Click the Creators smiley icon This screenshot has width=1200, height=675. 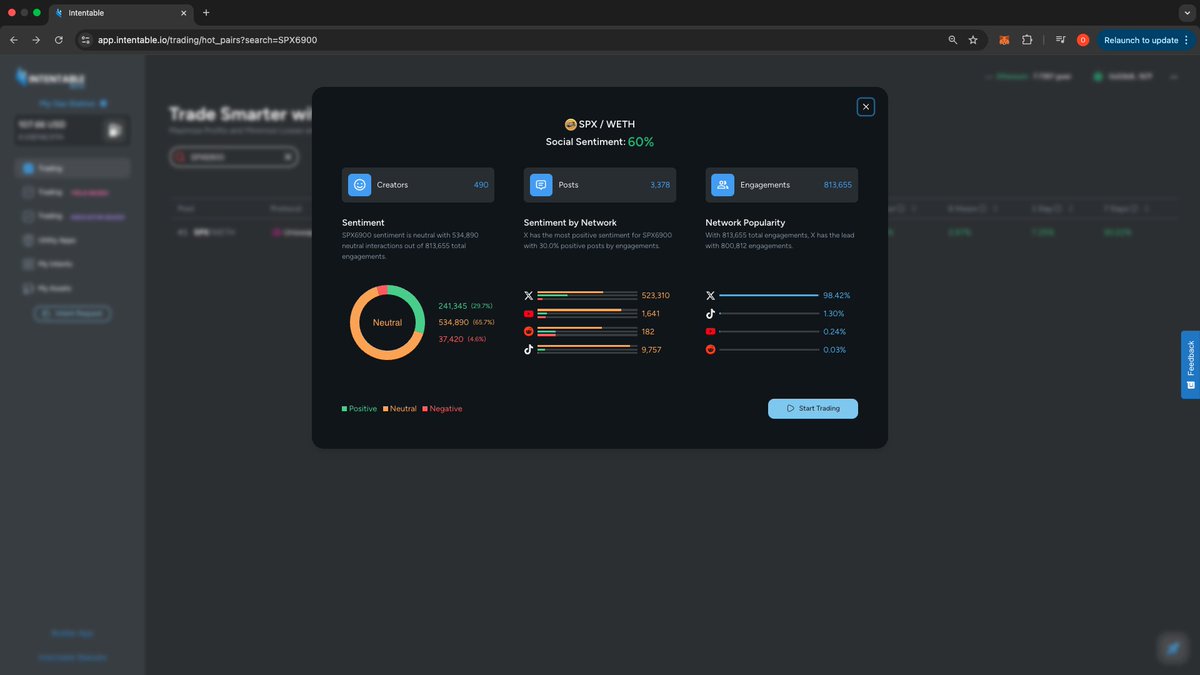(360, 185)
